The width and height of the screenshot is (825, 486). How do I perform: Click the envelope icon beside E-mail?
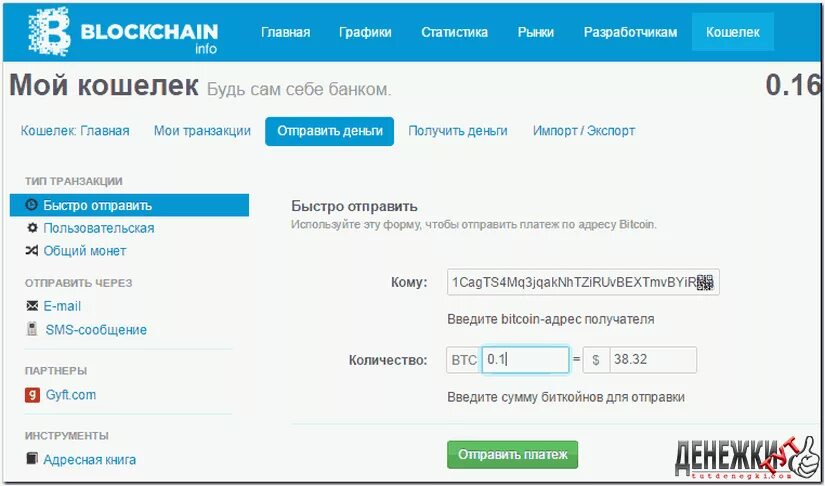click(x=32, y=306)
